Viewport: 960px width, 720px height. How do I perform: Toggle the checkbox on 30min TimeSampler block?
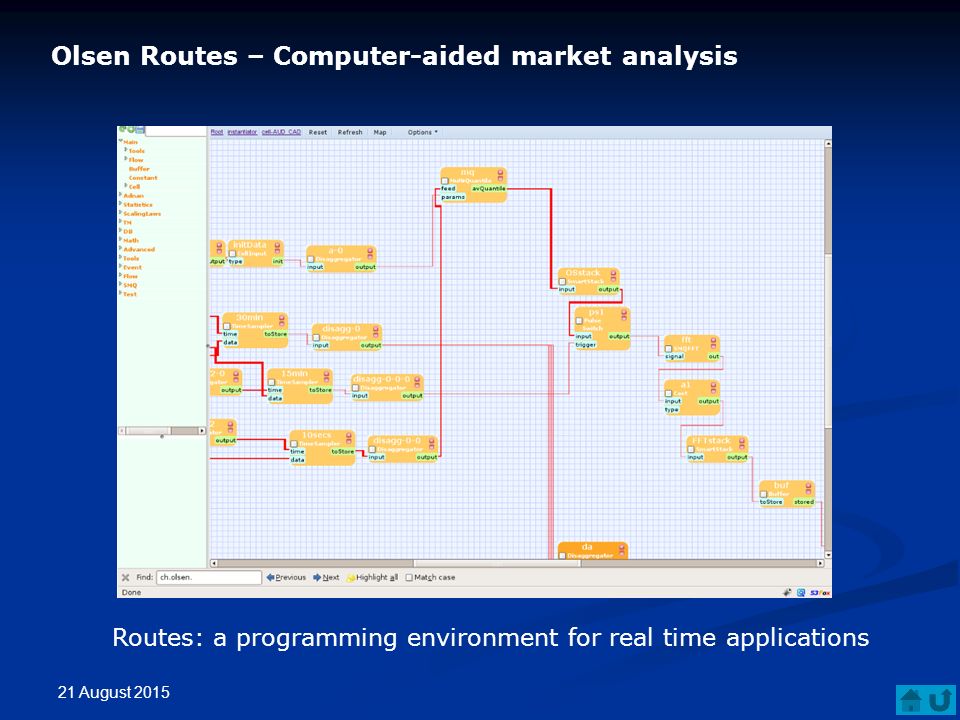coord(227,326)
